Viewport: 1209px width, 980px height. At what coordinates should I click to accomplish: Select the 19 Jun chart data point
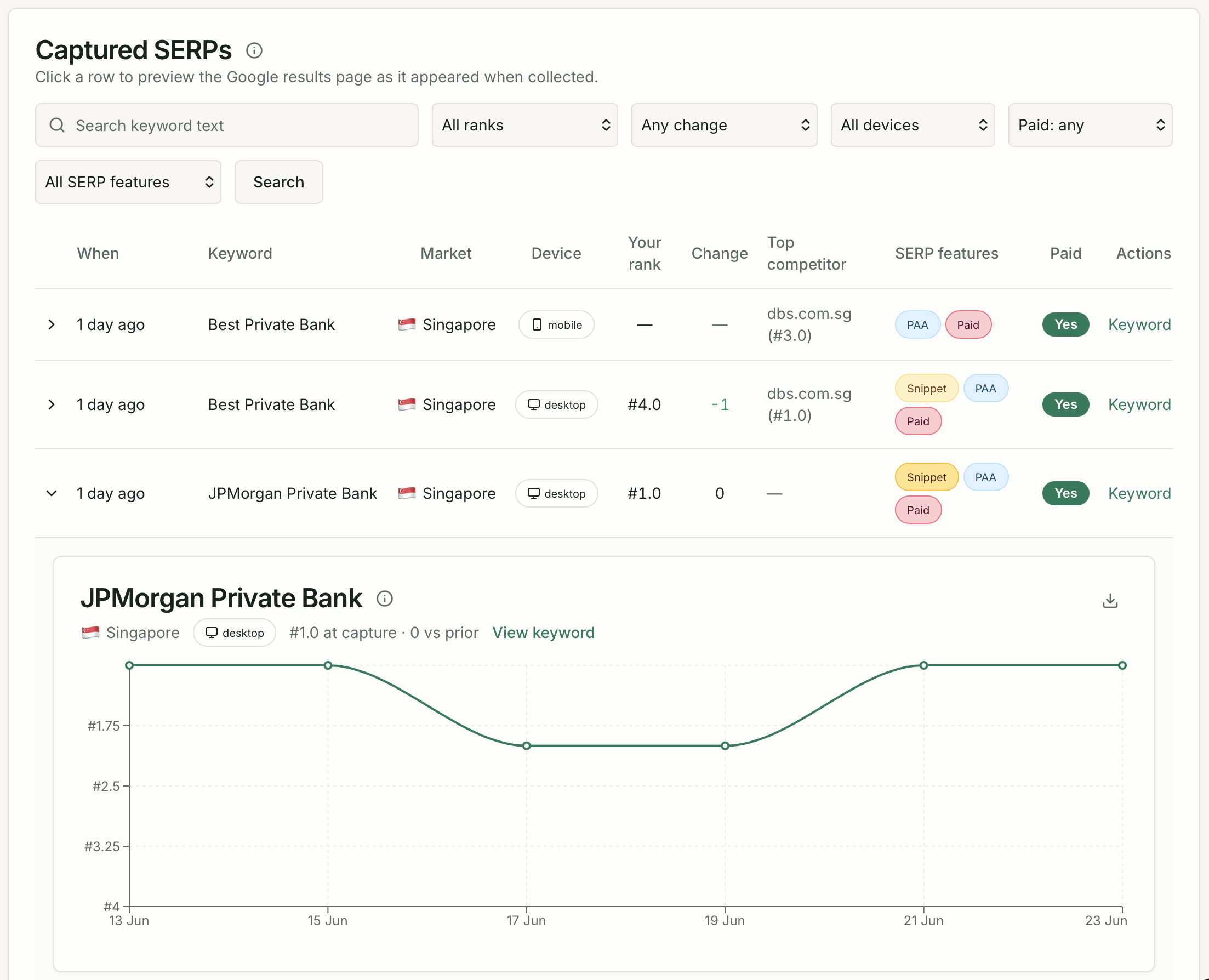click(x=725, y=746)
